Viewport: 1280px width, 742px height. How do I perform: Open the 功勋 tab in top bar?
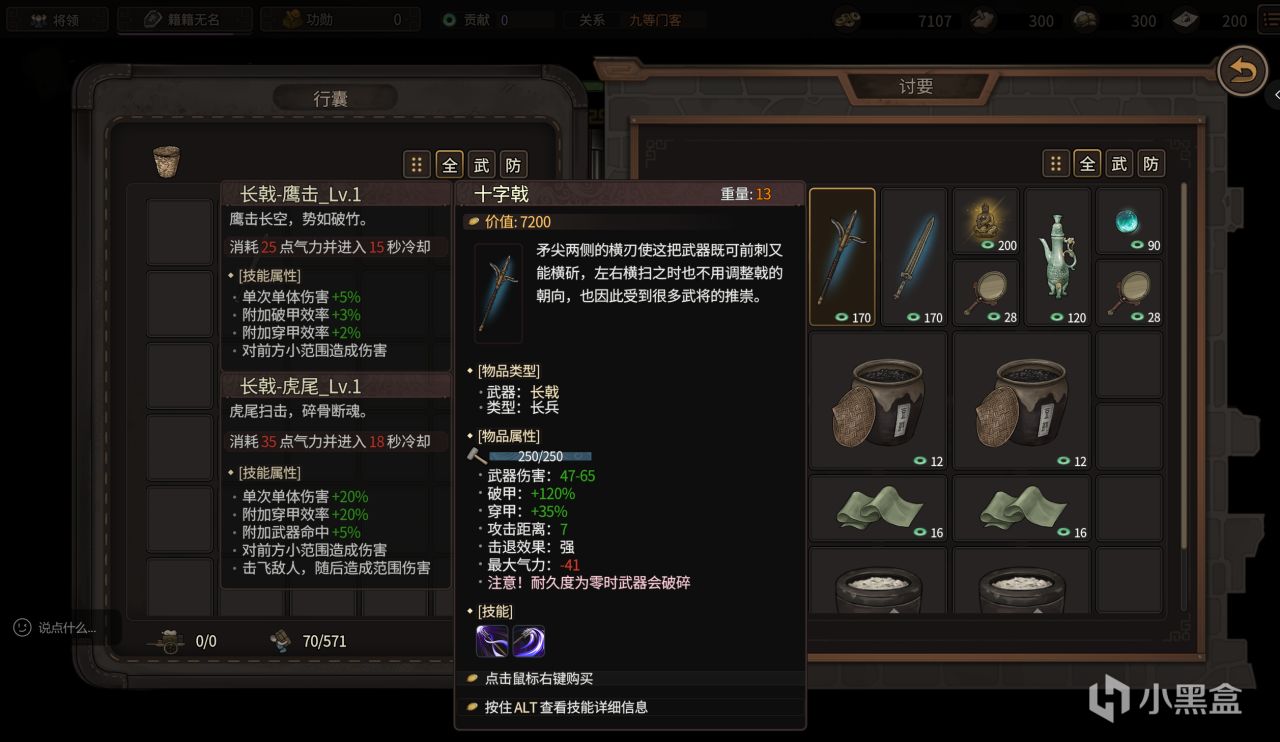point(335,19)
